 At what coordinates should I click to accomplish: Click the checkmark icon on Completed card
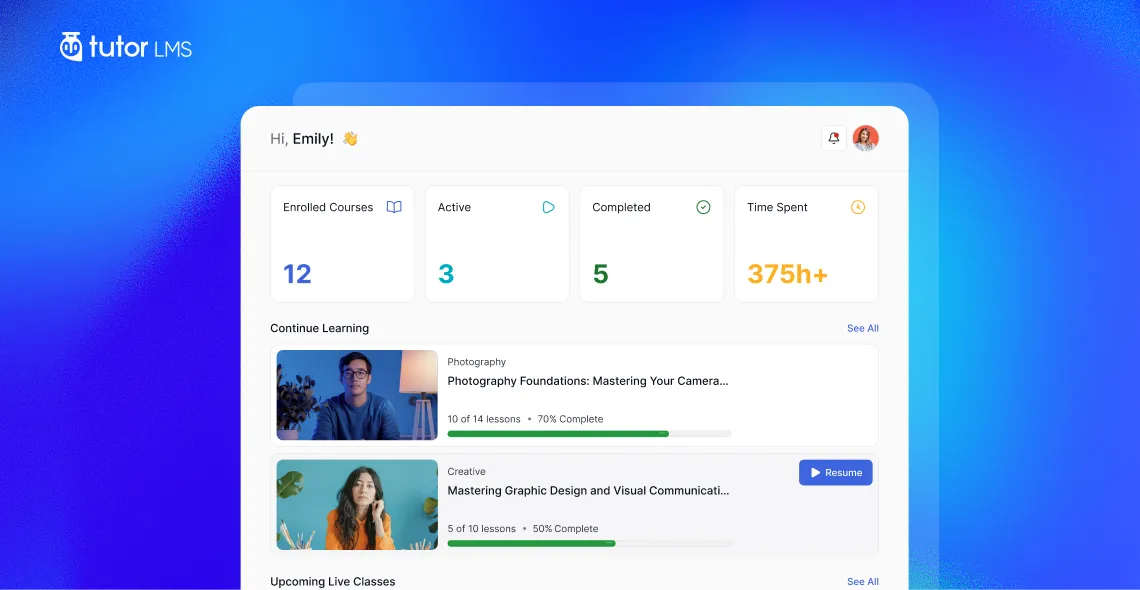pyautogui.click(x=703, y=207)
